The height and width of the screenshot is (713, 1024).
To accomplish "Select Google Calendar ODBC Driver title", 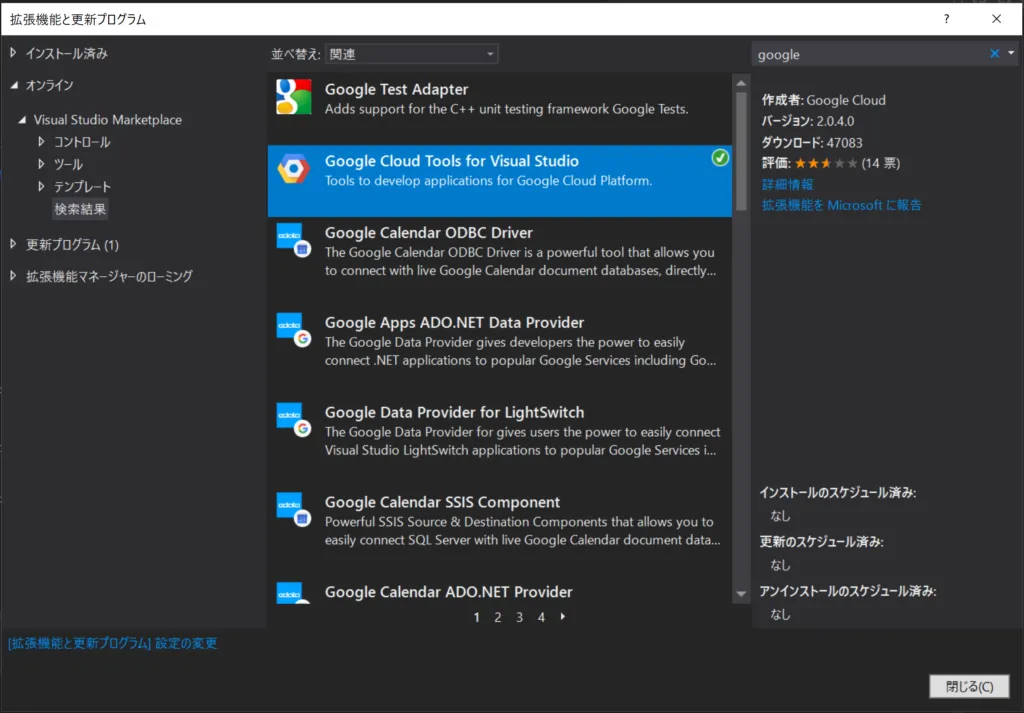I will (x=428, y=233).
